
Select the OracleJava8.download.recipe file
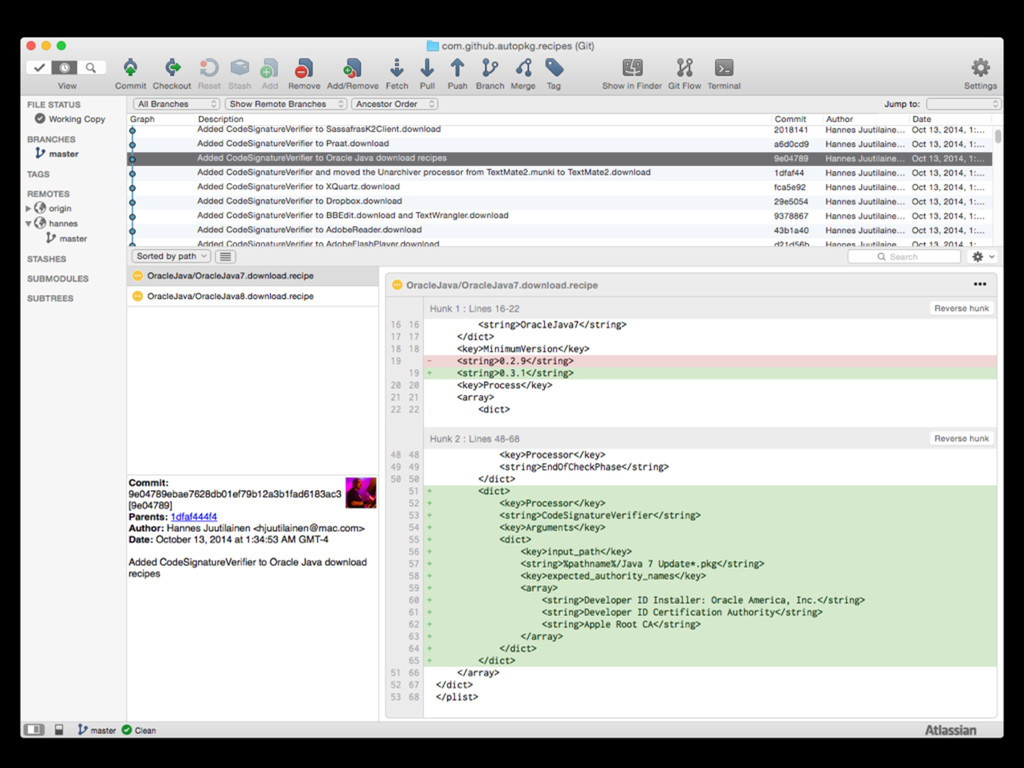(x=230, y=296)
